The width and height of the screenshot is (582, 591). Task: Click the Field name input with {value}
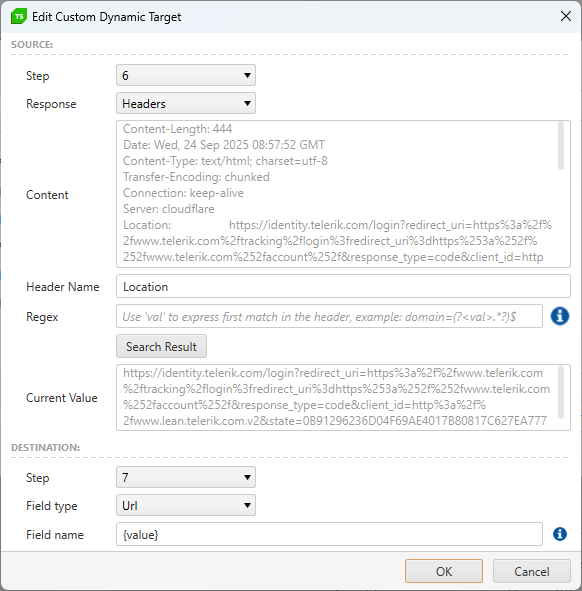(329, 534)
